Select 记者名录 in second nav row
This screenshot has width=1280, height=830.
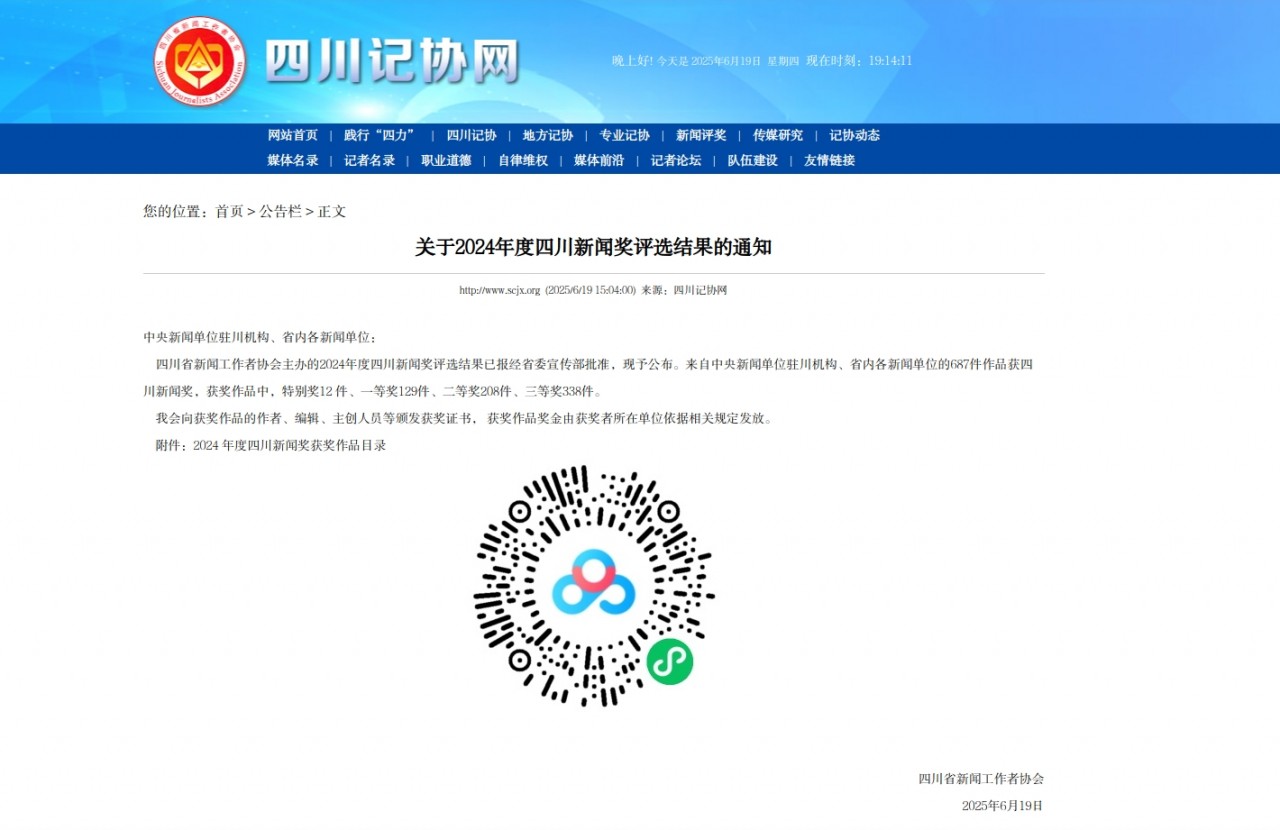click(369, 161)
